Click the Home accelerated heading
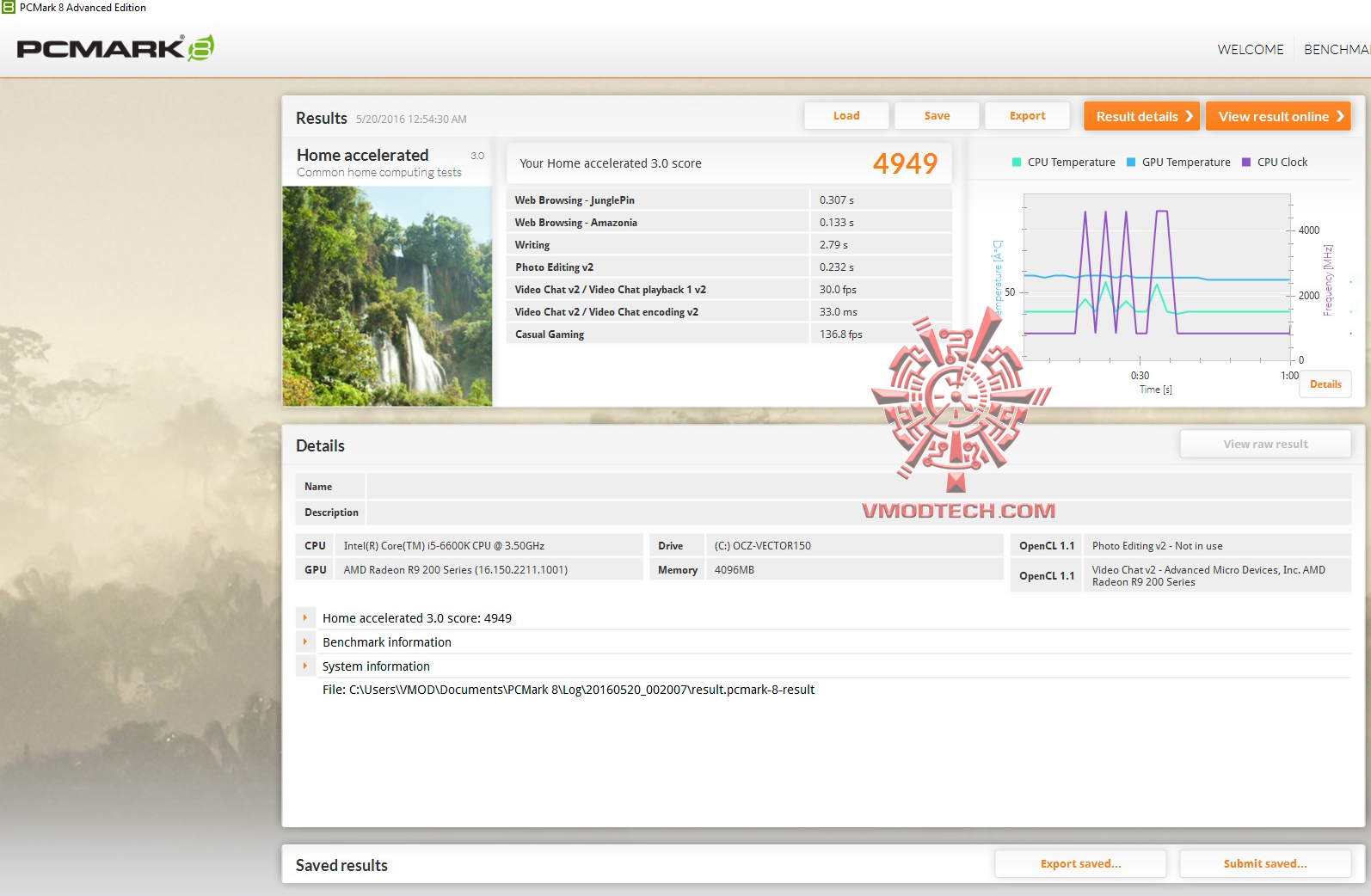1371x896 pixels. pos(362,155)
